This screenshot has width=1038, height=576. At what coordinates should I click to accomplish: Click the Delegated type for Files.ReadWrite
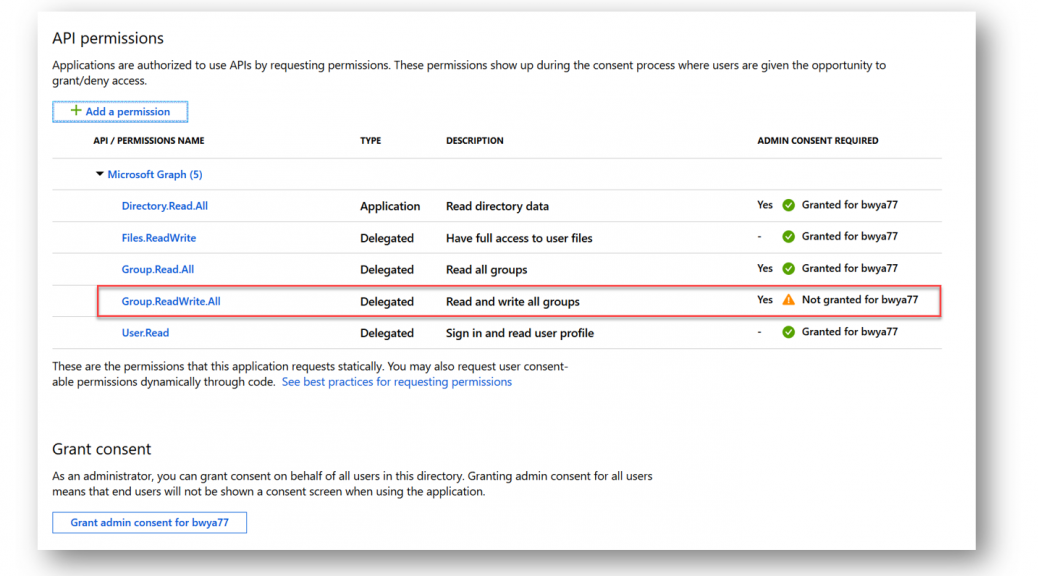click(x=387, y=238)
